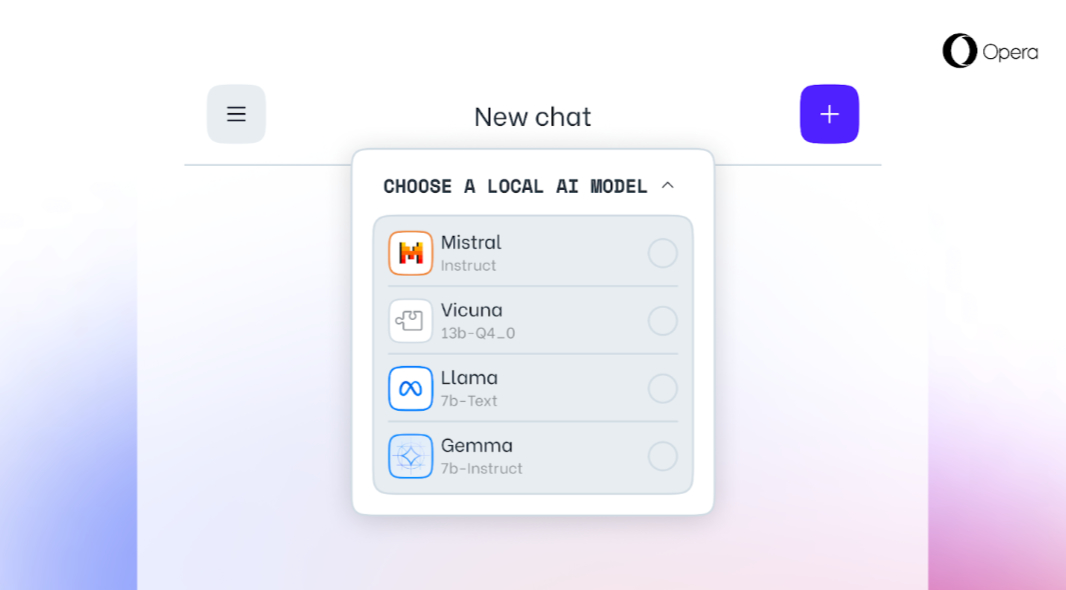
Task: Click the Mistral model icon
Action: pos(410,253)
